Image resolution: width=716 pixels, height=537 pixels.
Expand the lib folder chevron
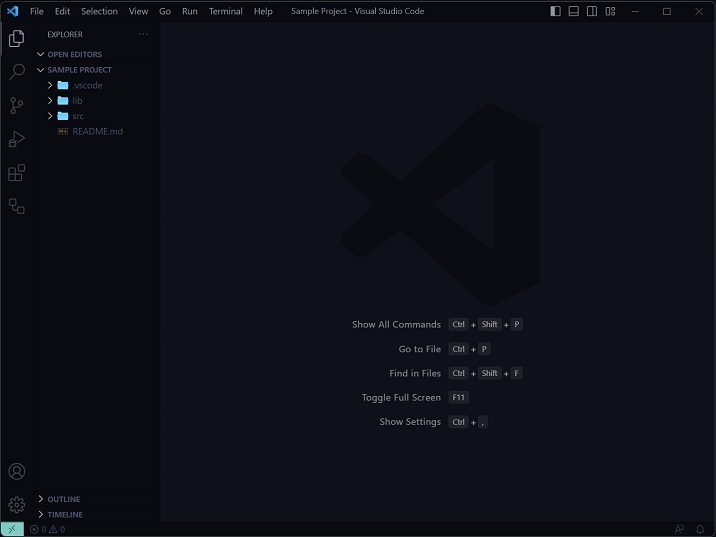pyautogui.click(x=50, y=100)
